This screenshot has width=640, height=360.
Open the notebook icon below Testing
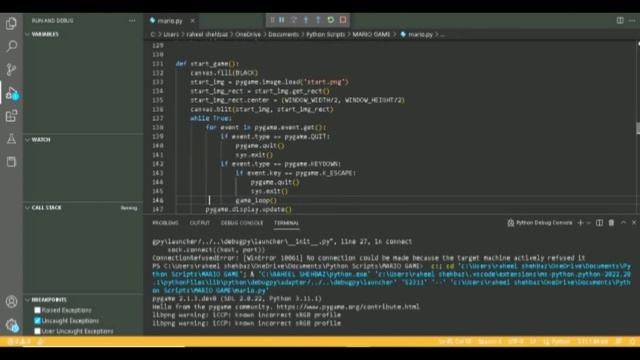pos(11,162)
